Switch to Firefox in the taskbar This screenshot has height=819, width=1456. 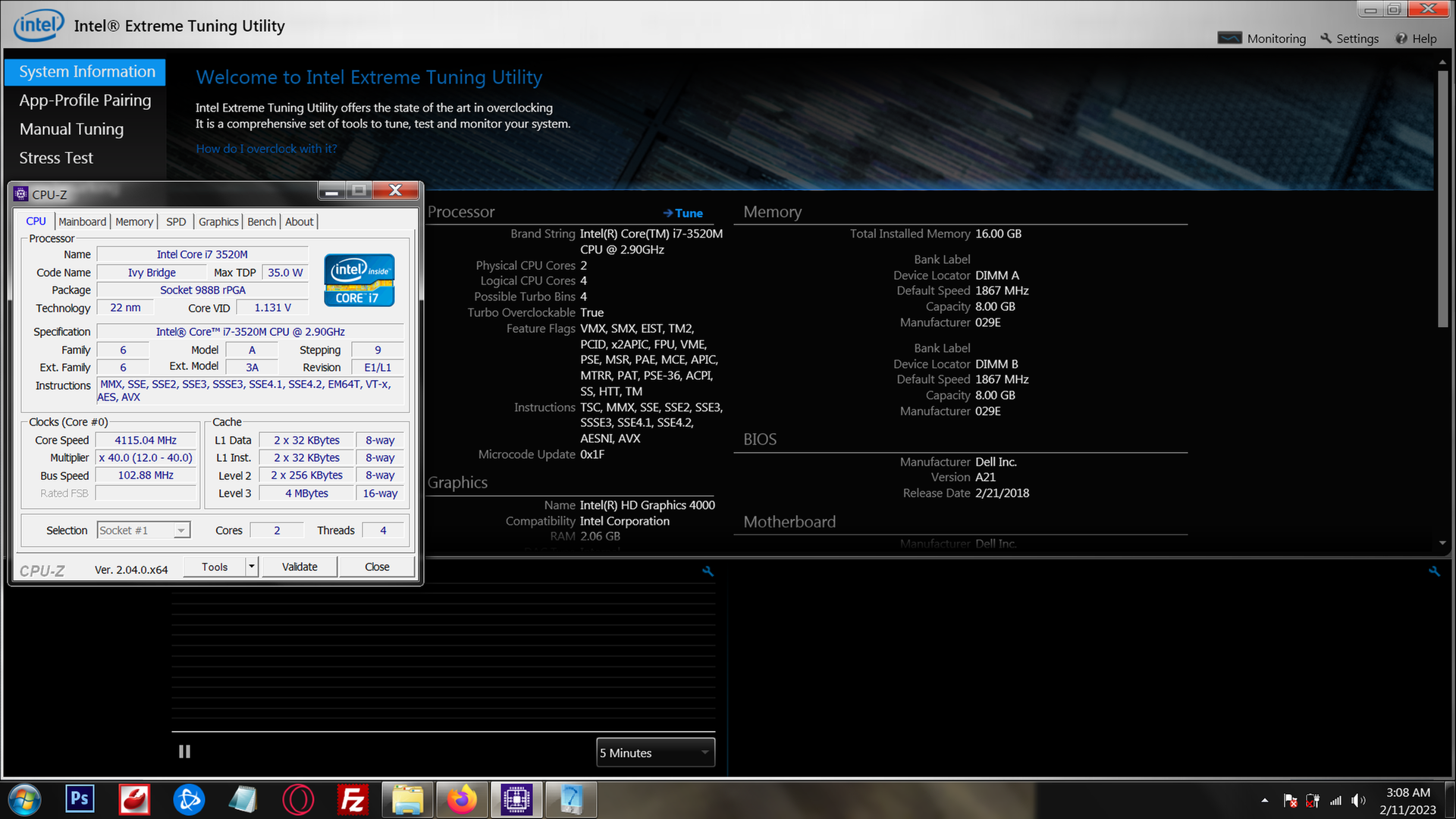(x=462, y=799)
